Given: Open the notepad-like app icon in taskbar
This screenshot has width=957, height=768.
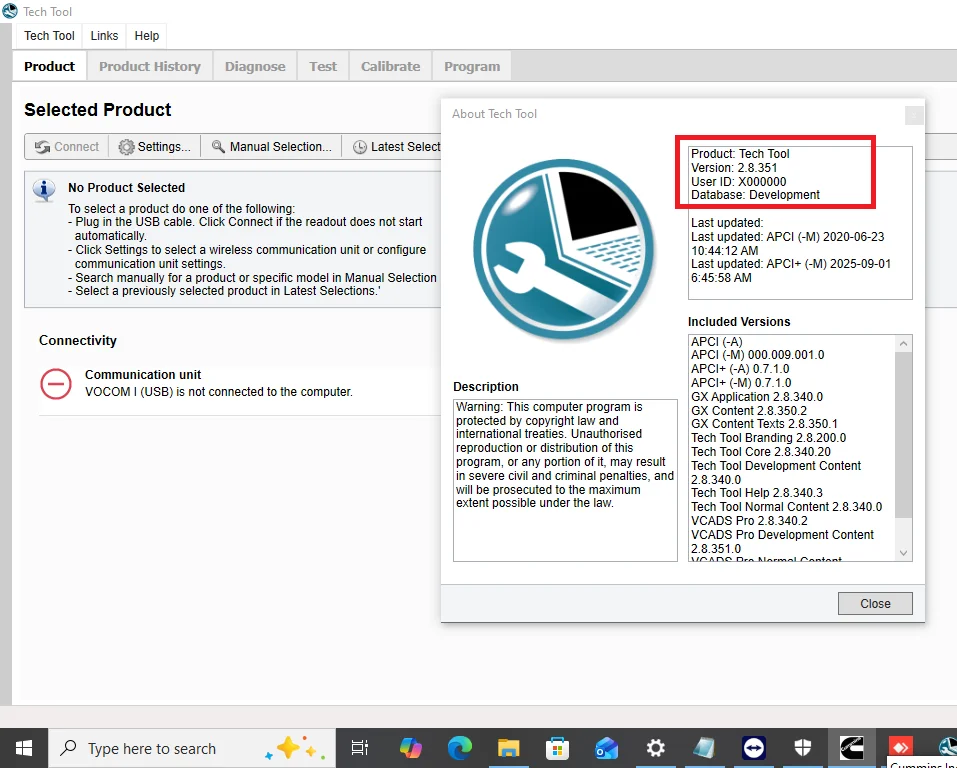Looking at the screenshot, I should point(704,748).
